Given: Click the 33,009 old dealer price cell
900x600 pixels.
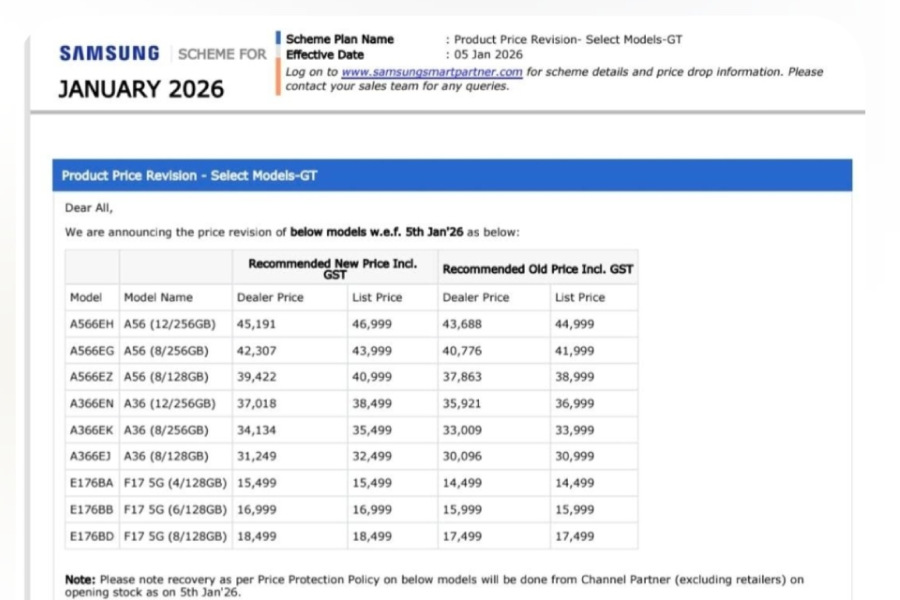Looking at the screenshot, I should pos(463,430).
